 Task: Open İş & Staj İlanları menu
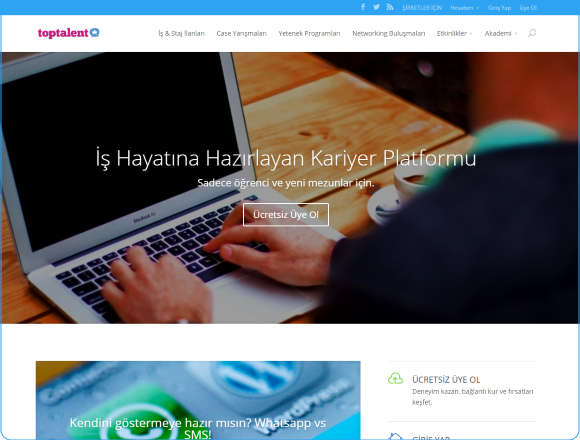(181, 33)
